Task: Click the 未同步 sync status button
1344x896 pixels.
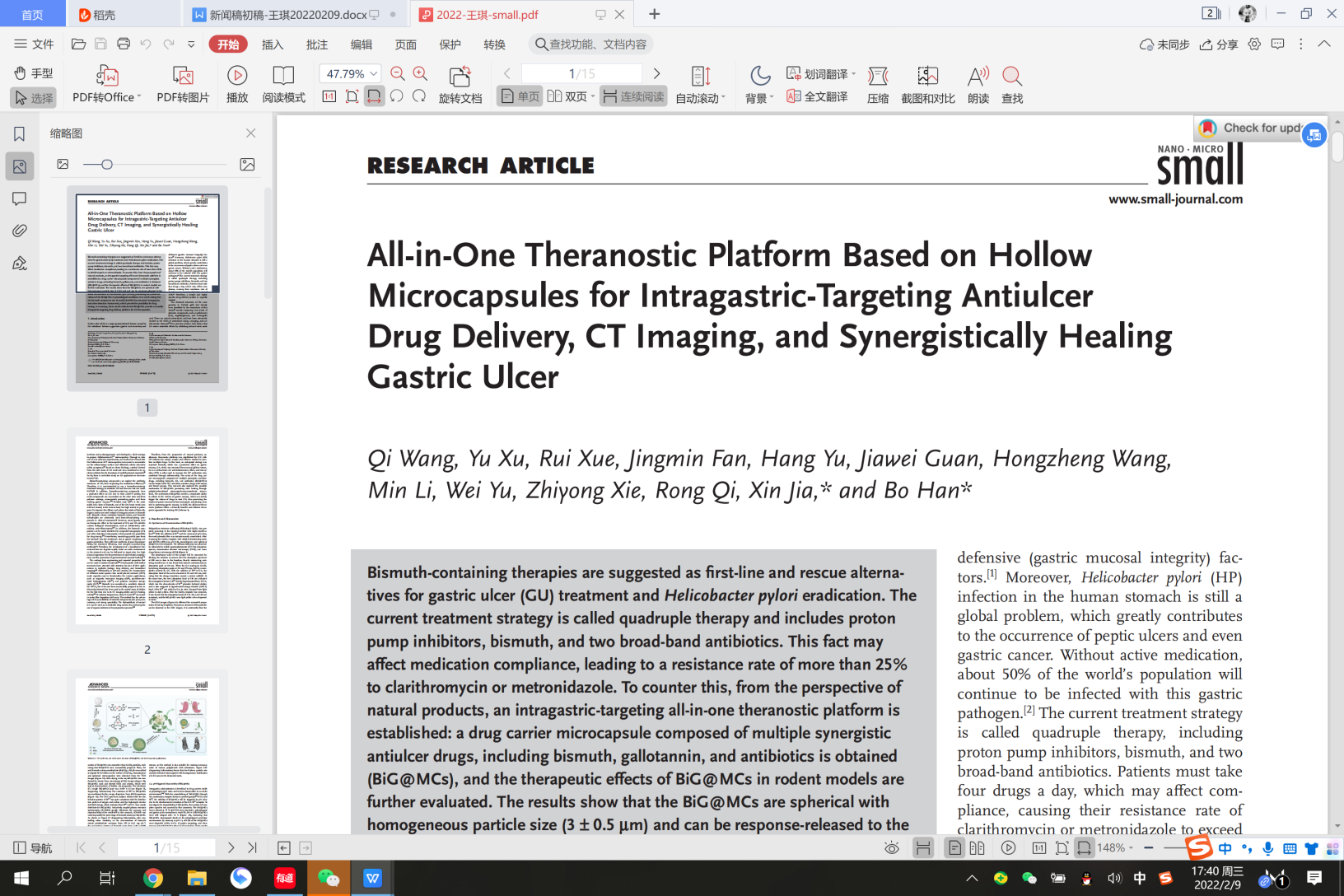Action: [x=1164, y=44]
